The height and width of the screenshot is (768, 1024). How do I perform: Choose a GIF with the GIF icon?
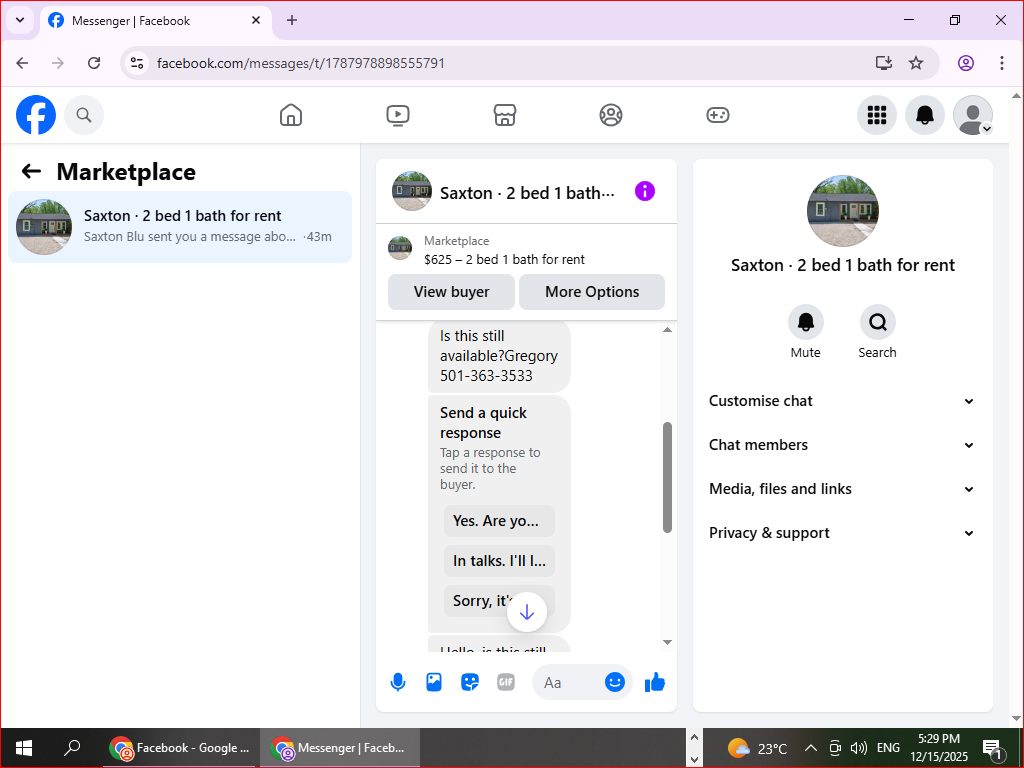[x=505, y=682]
